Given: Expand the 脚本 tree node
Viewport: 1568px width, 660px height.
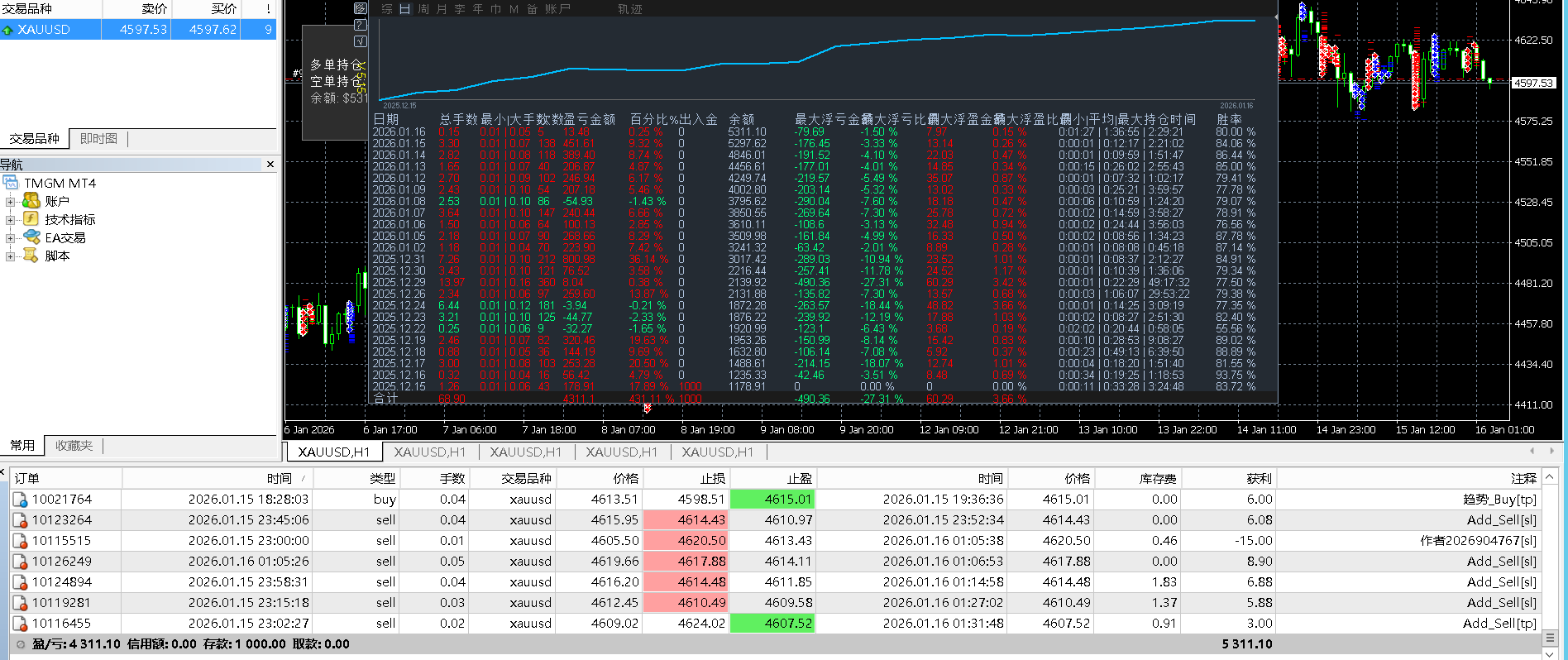Looking at the screenshot, I should tap(10, 256).
